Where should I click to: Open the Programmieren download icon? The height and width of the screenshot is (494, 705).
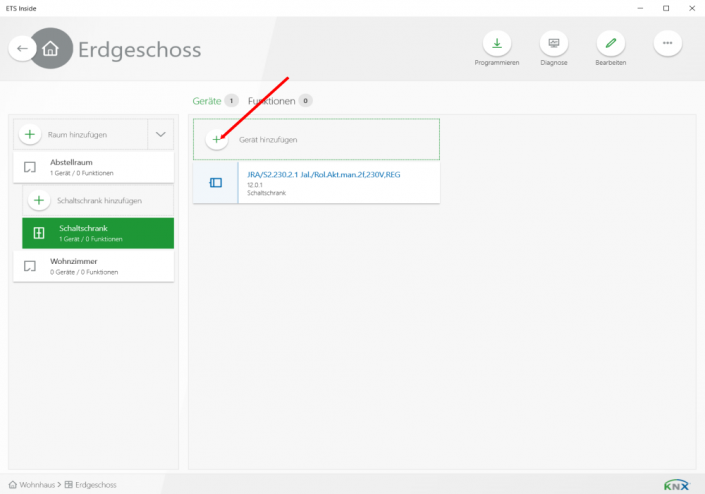pos(497,43)
